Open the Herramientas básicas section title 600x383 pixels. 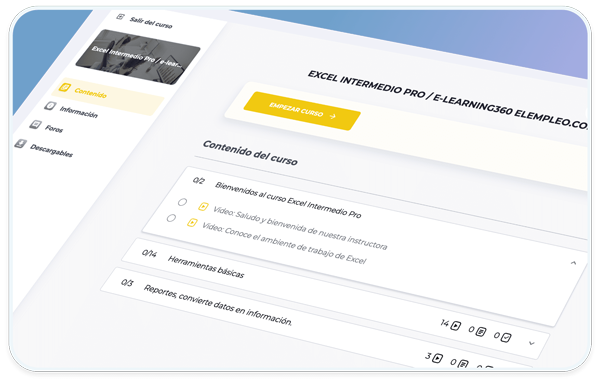206,267
